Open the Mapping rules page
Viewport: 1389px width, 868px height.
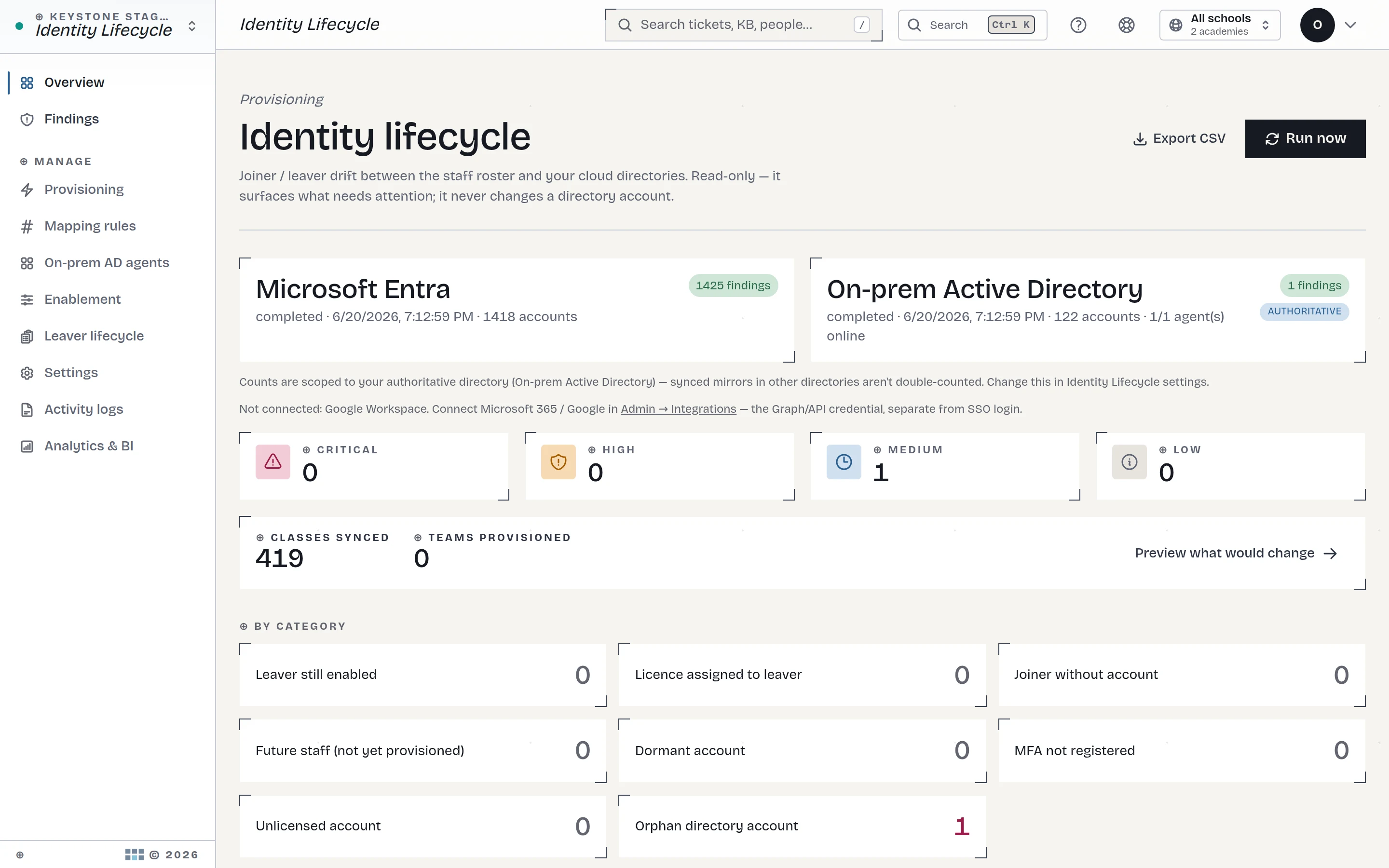point(109,227)
